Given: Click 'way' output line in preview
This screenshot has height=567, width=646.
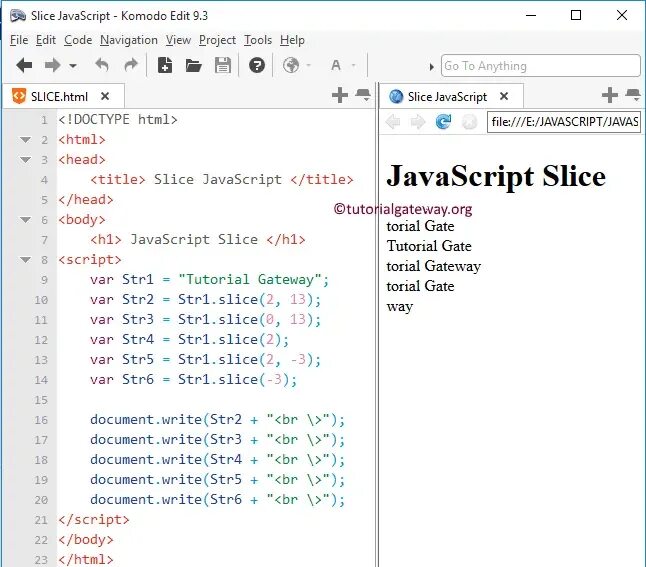Looking at the screenshot, I should pos(400,307).
